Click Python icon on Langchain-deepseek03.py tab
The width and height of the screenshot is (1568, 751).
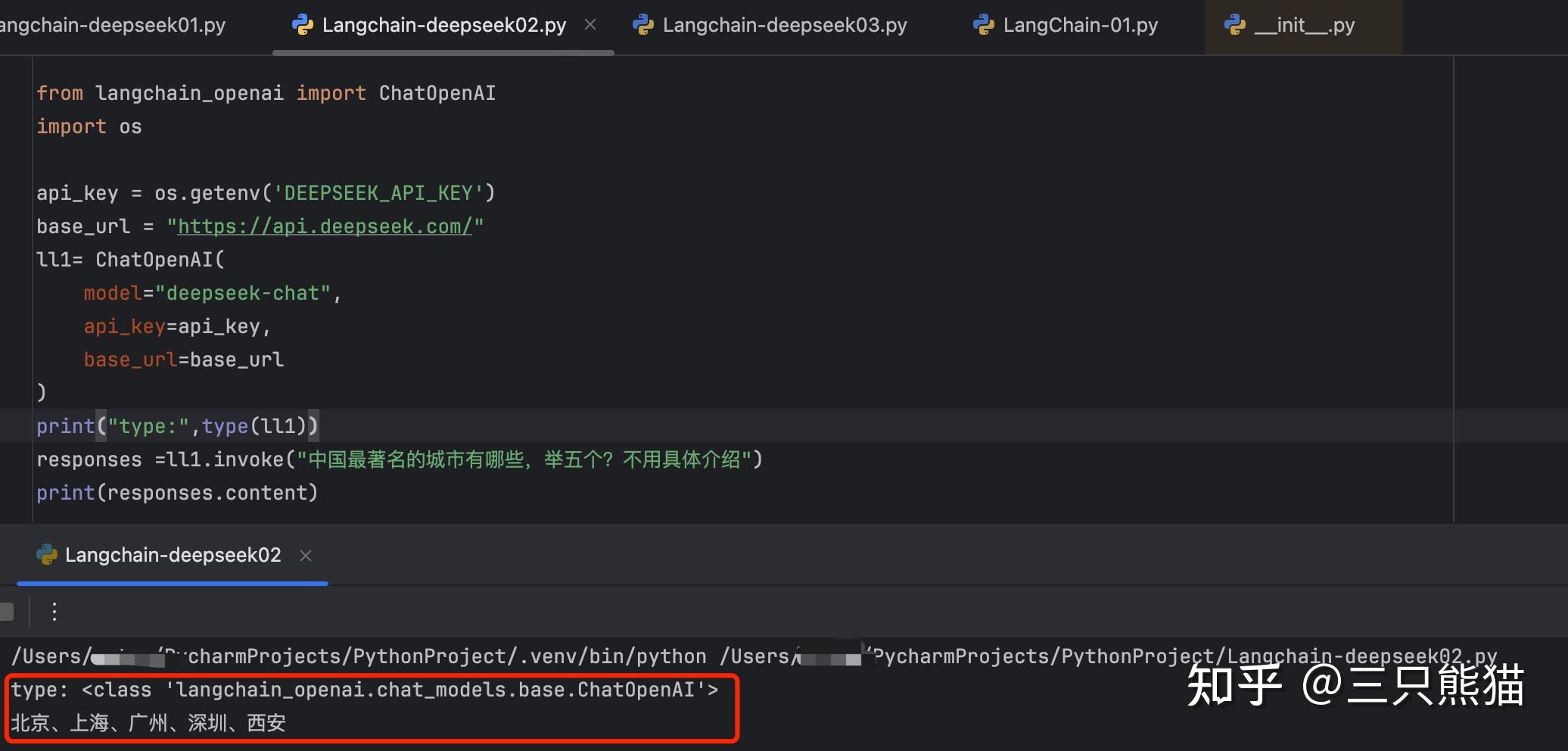643,25
